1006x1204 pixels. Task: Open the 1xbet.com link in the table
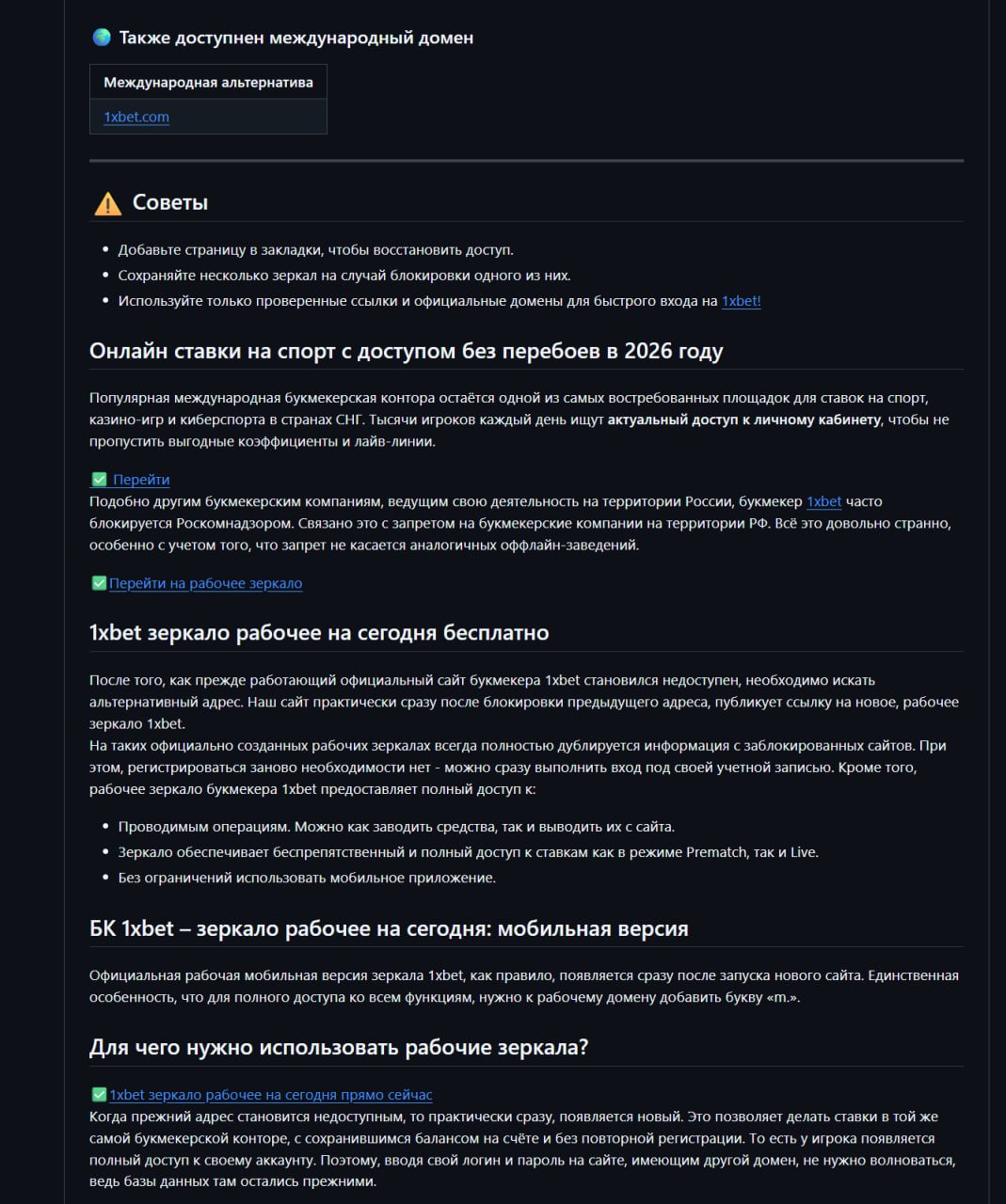[x=136, y=117]
